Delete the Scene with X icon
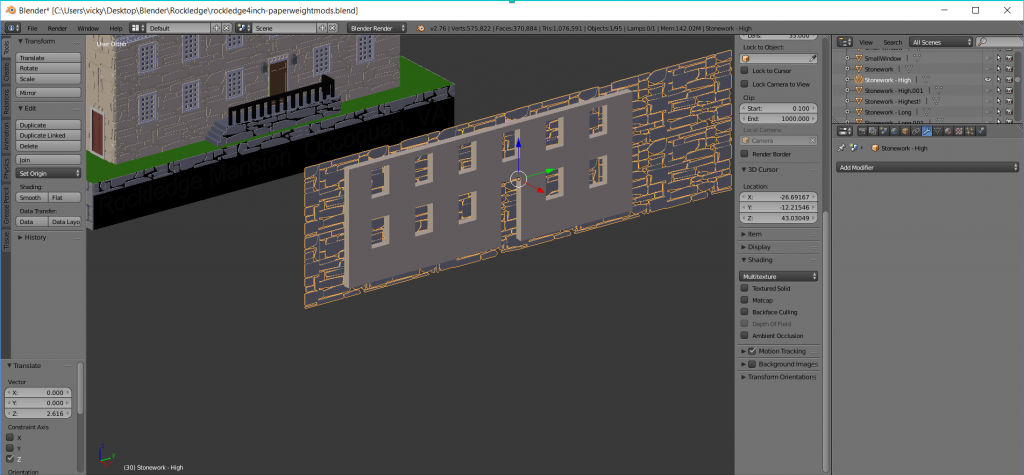Image resolution: width=1024 pixels, height=475 pixels. 332,28
